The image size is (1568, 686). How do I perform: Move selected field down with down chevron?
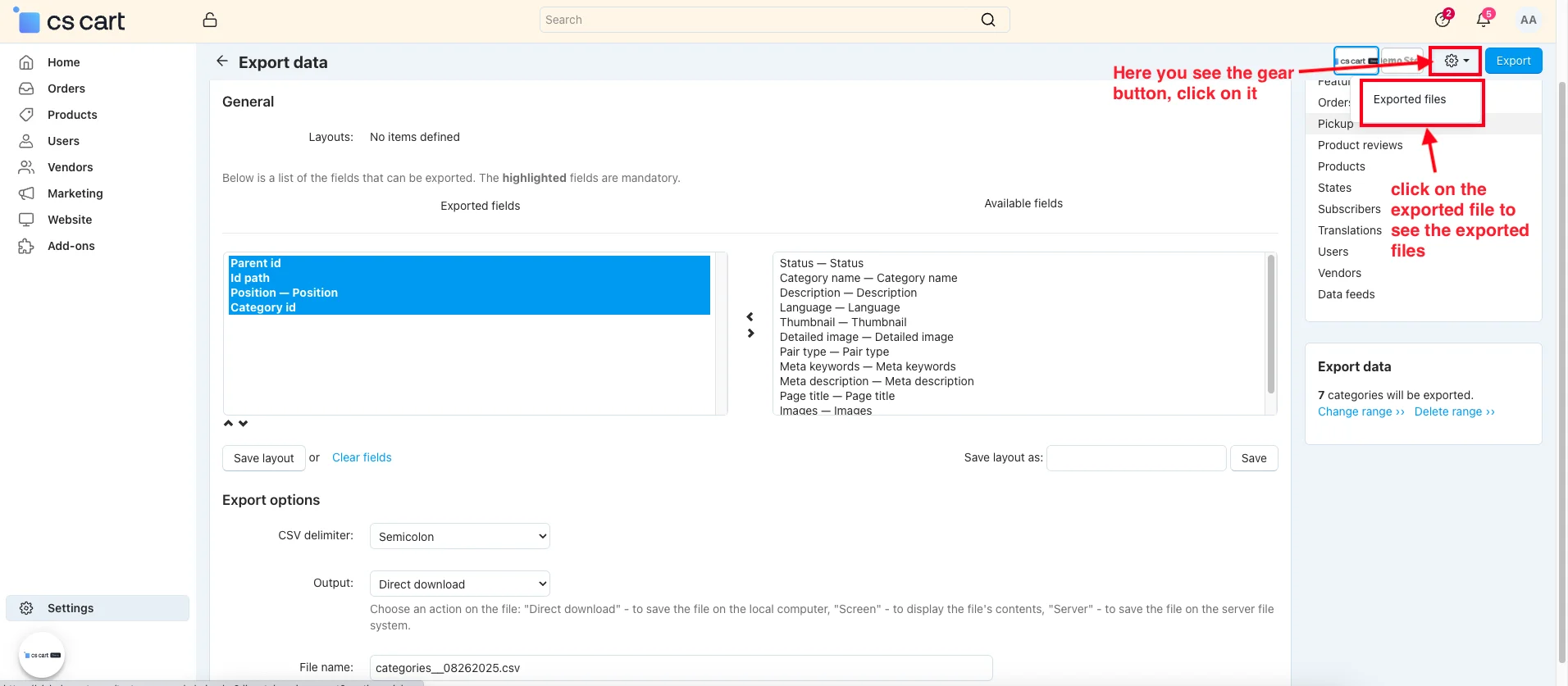click(x=244, y=424)
